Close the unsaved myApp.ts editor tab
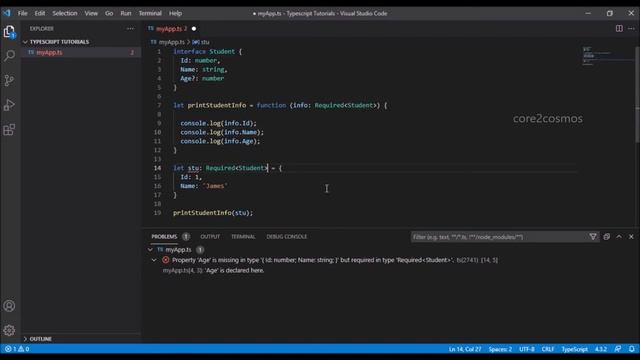 click(194, 29)
